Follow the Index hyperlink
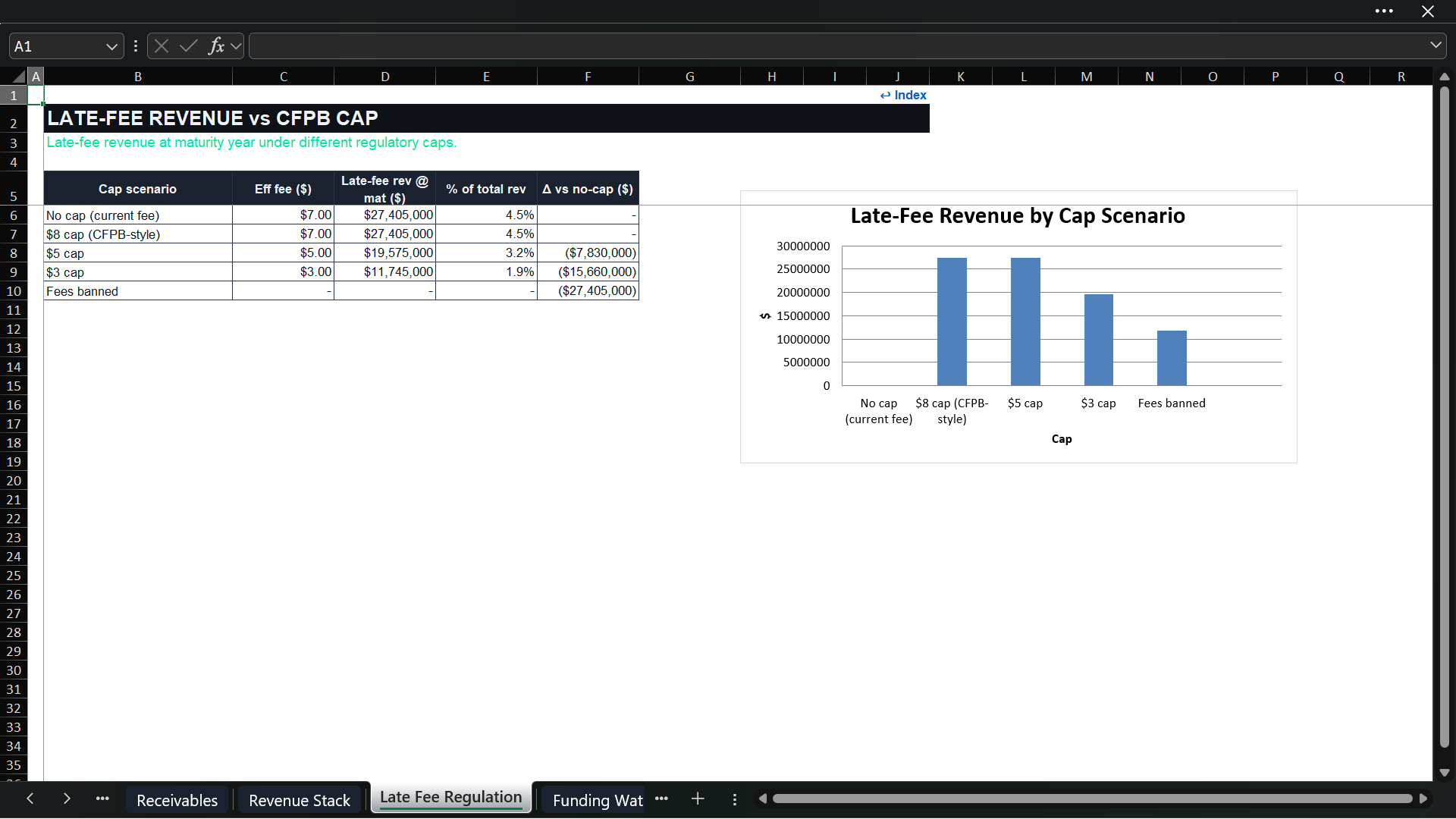 [903, 95]
